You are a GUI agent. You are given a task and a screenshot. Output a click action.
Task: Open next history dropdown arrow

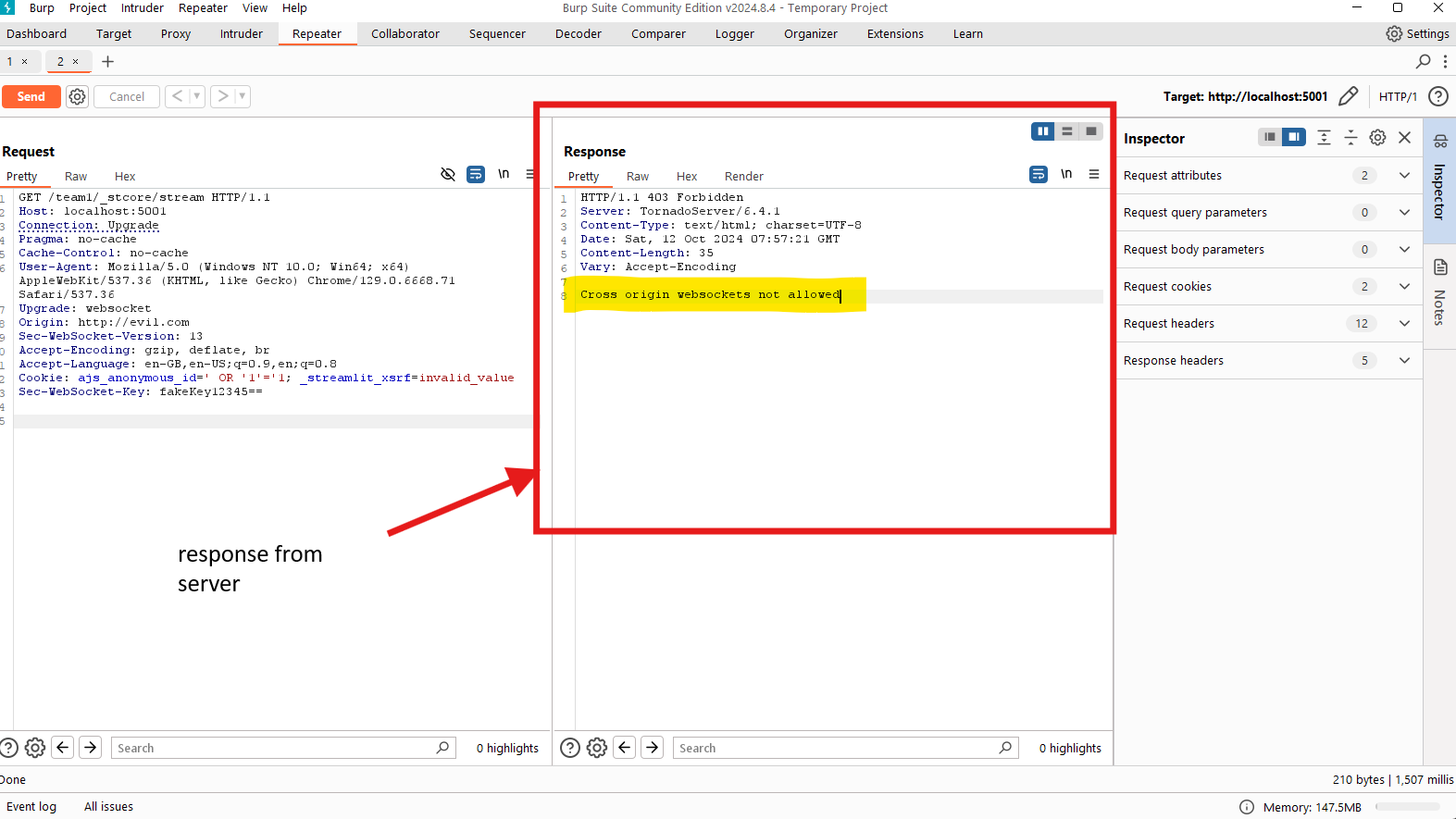pyautogui.click(x=243, y=96)
